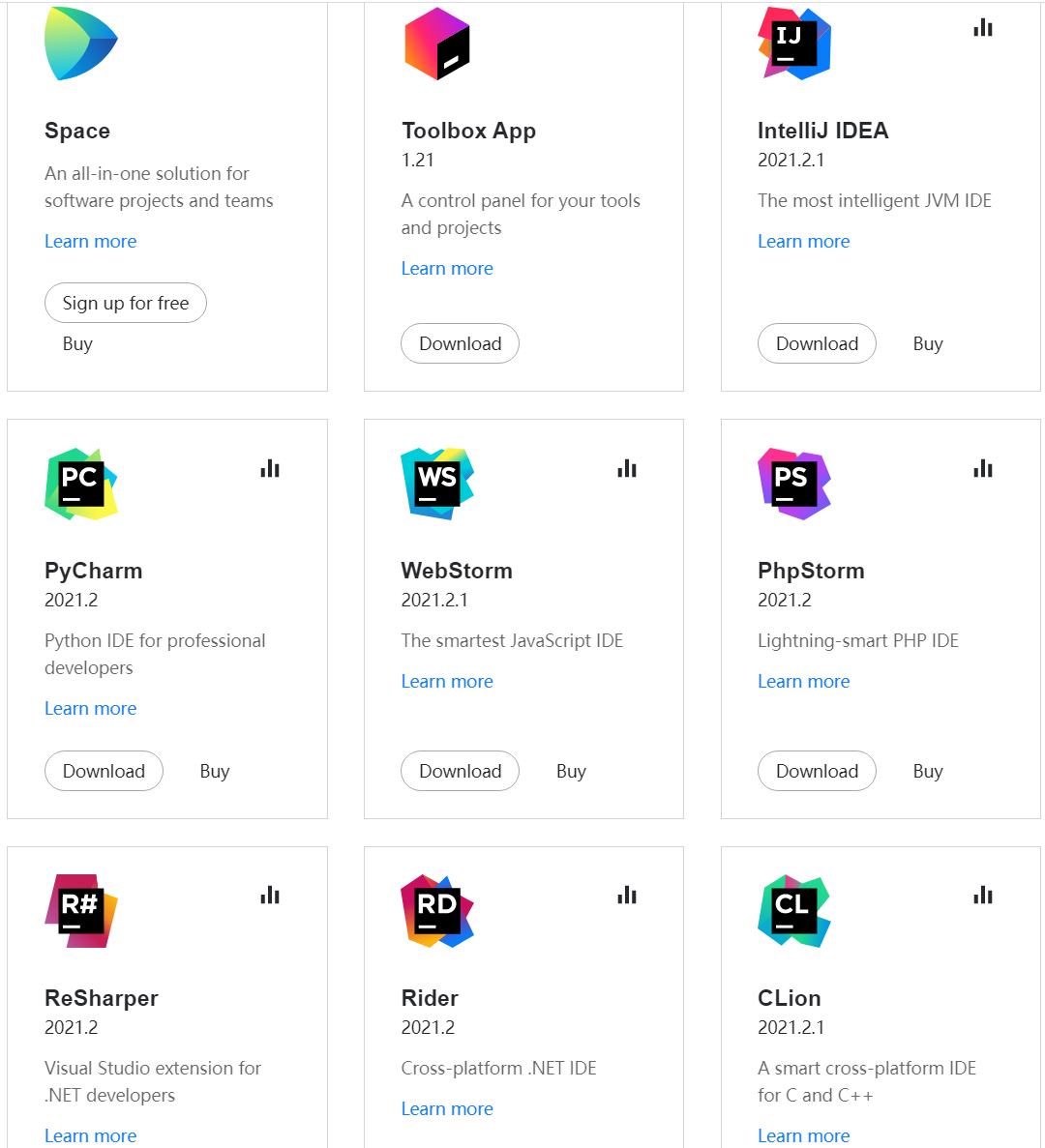Open Learn more link for Space
Image resolution: width=1045 pixels, height=1148 pixels.
[91, 242]
